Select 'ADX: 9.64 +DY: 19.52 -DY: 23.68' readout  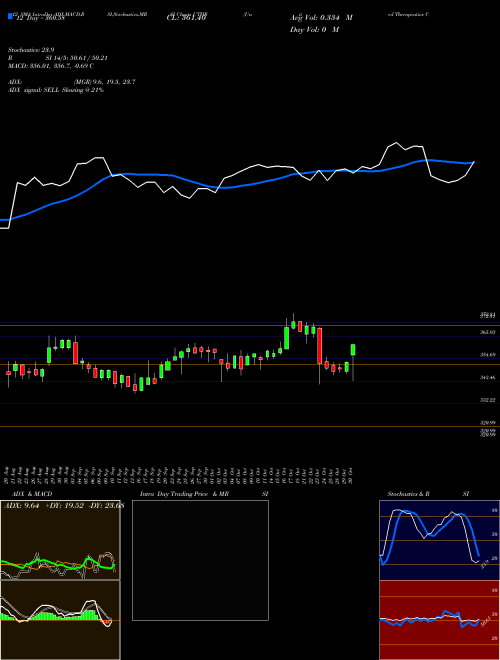64,506
